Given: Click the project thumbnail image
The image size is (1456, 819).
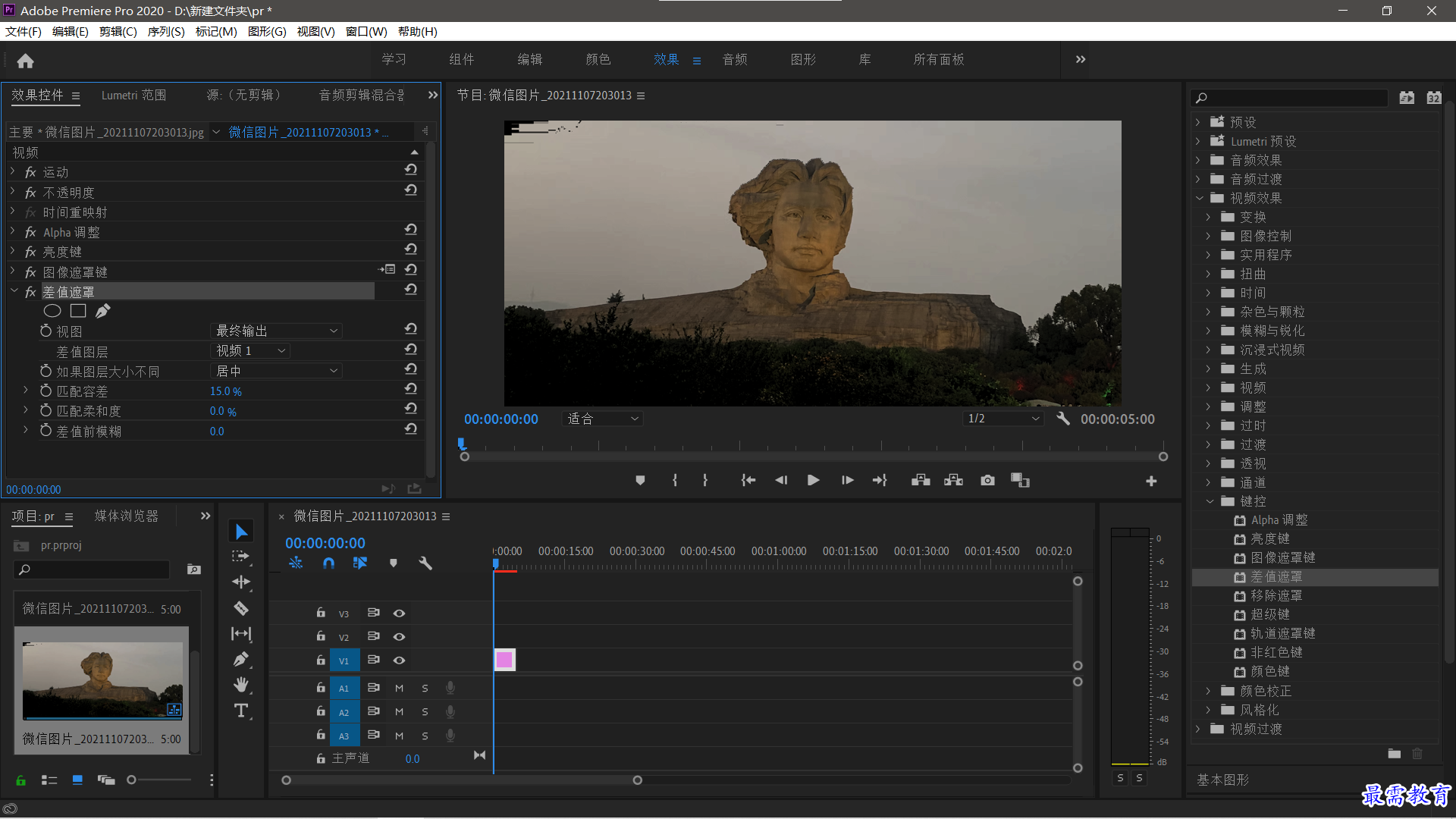Looking at the screenshot, I should (x=102, y=679).
